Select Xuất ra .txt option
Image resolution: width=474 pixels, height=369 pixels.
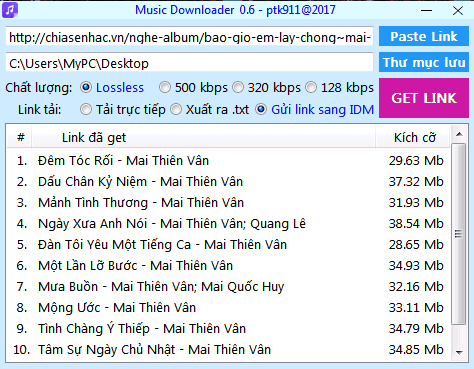[x=210, y=109]
